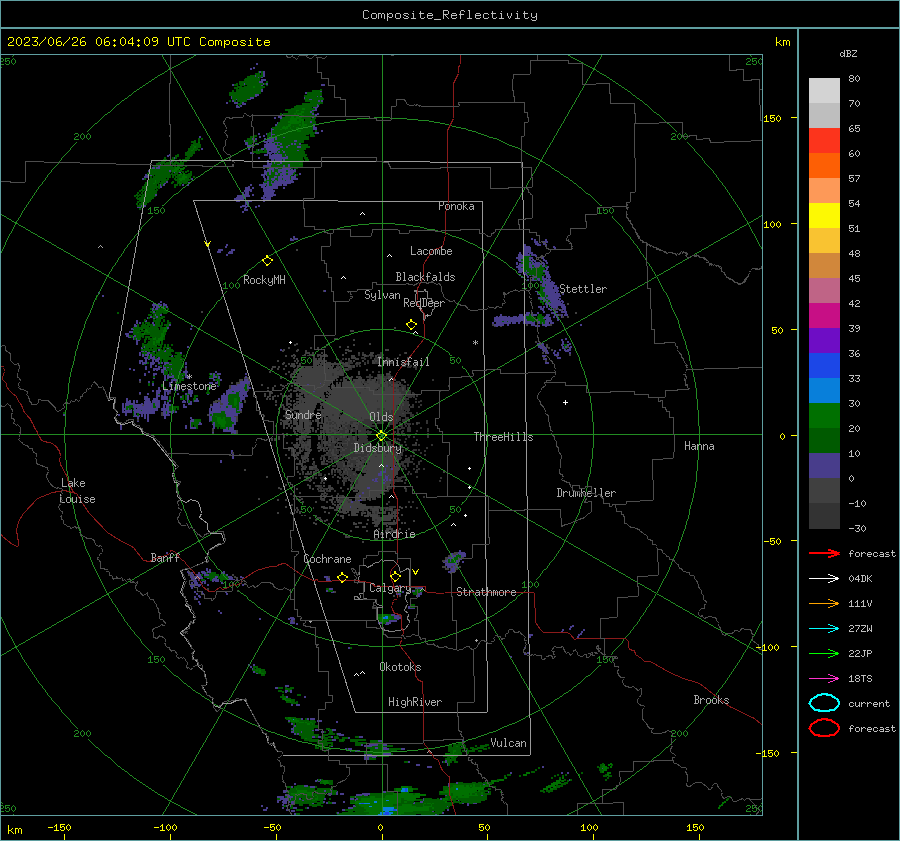Click the bright green swatch above the 20 label
The height and width of the screenshot is (841, 900).
coord(824,416)
